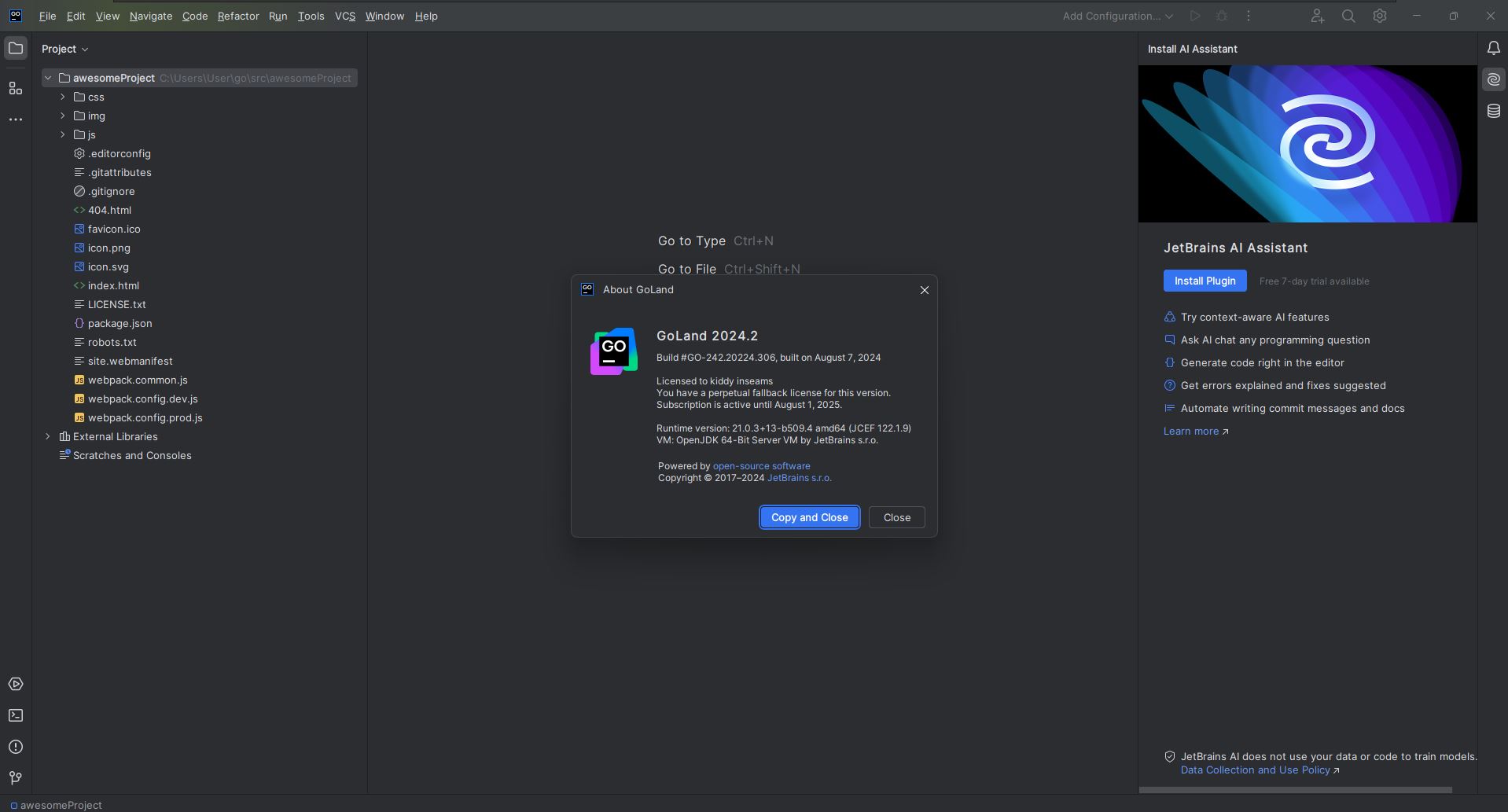
Task: Click the More Actions vertical dots icon
Action: pos(1249,16)
